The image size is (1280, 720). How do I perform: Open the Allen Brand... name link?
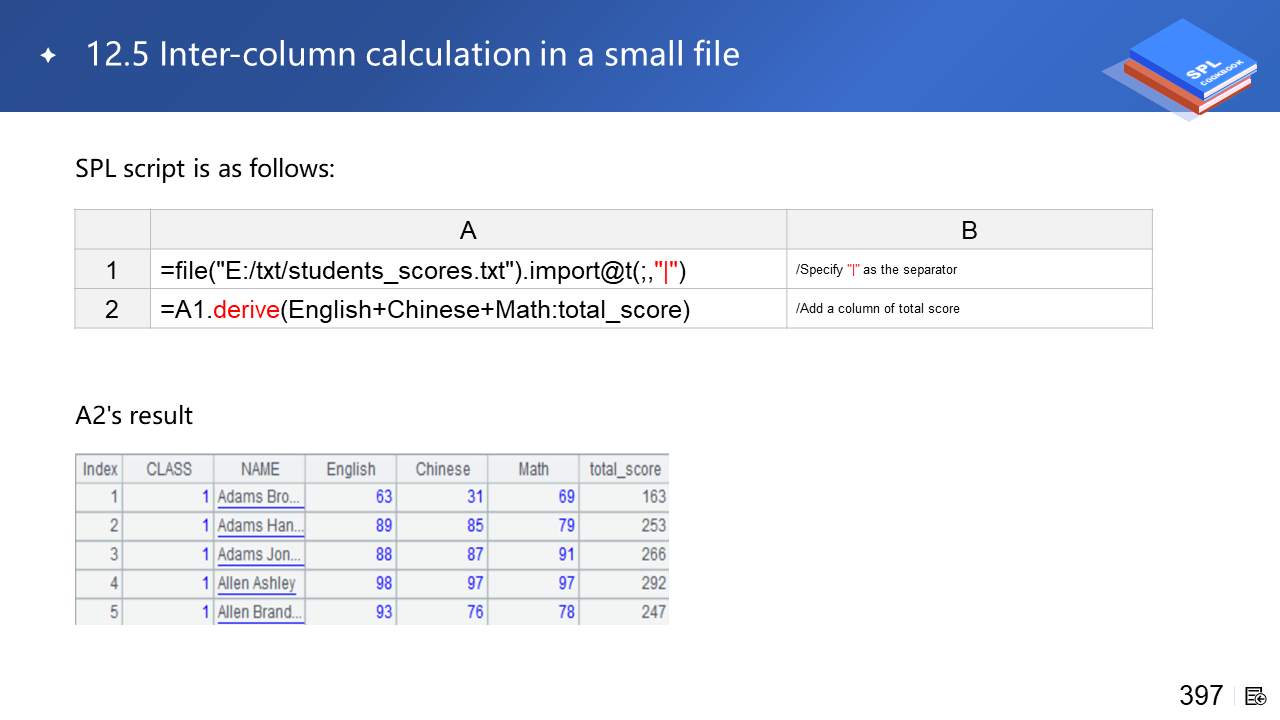[x=260, y=612]
